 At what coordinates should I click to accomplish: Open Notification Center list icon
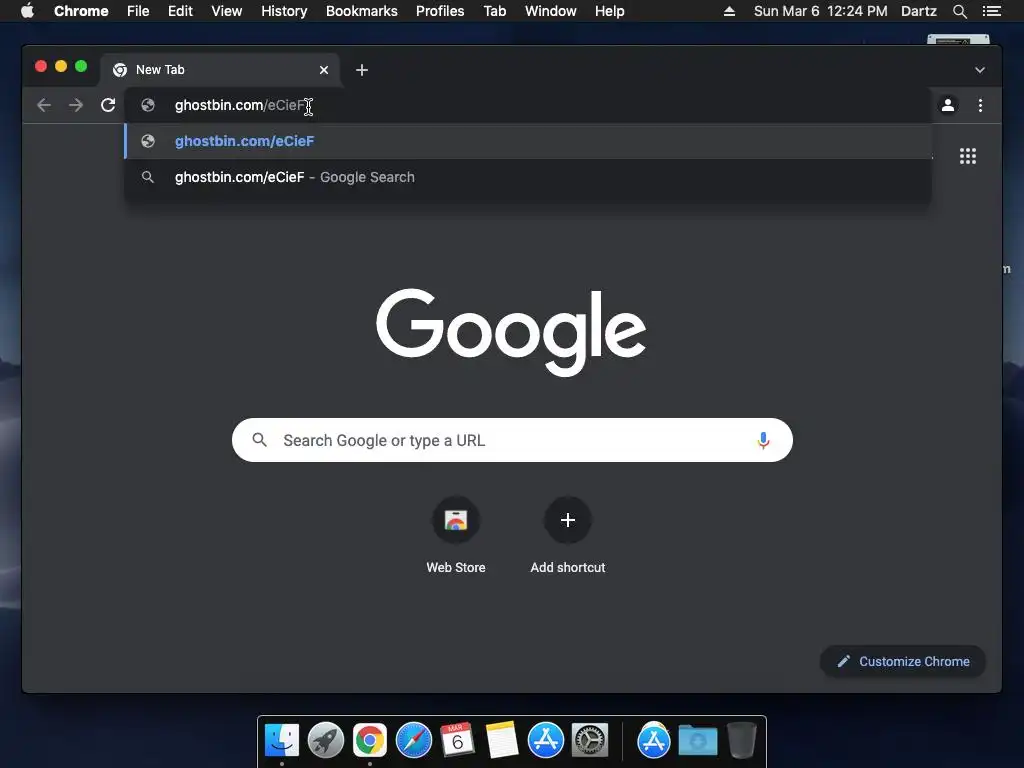click(992, 11)
